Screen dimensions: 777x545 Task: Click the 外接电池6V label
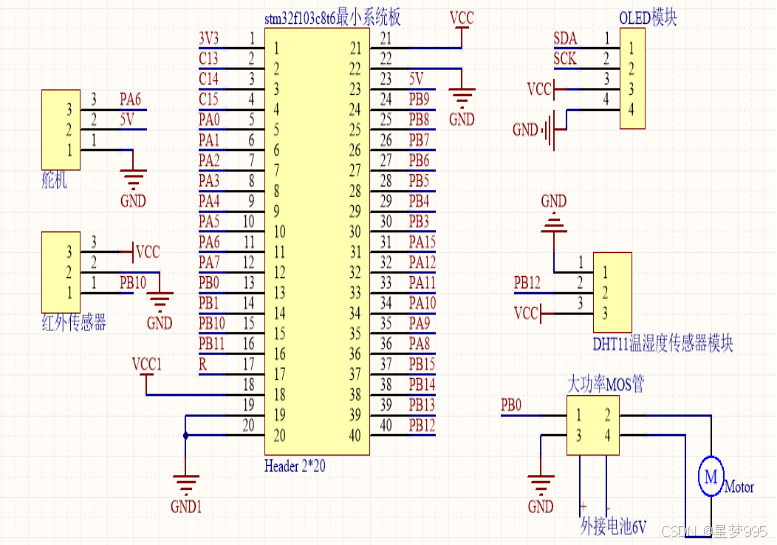(613, 526)
